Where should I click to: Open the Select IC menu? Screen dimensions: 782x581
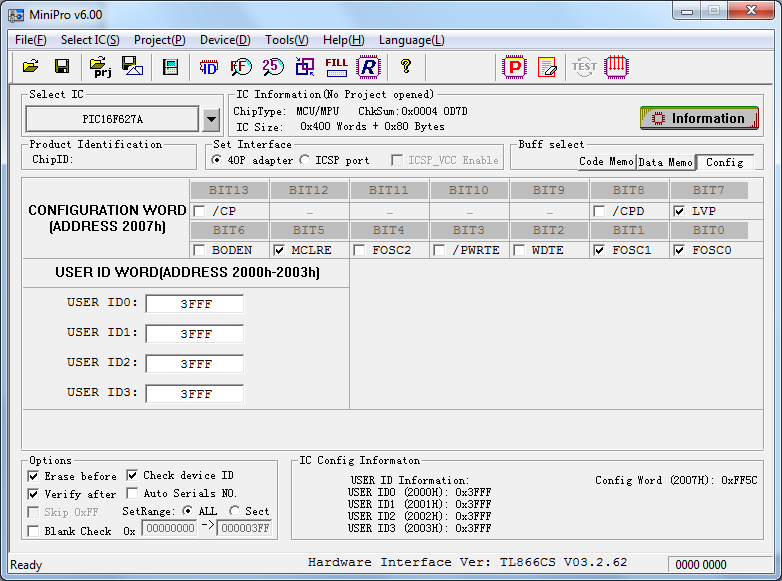coord(90,40)
